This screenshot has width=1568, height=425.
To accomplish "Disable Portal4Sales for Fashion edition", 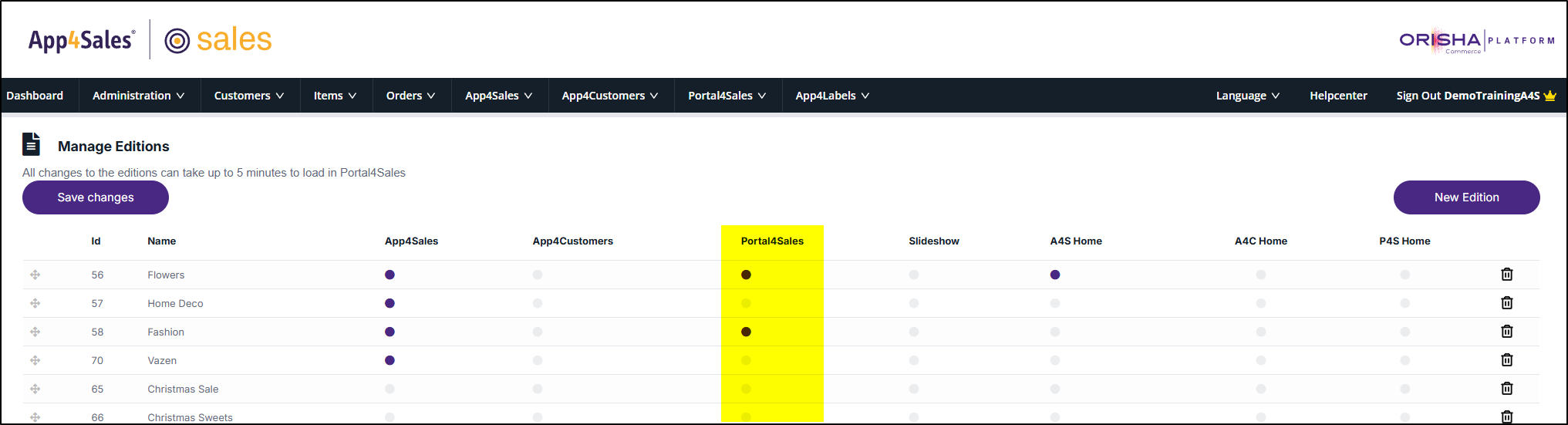I will click(746, 332).
